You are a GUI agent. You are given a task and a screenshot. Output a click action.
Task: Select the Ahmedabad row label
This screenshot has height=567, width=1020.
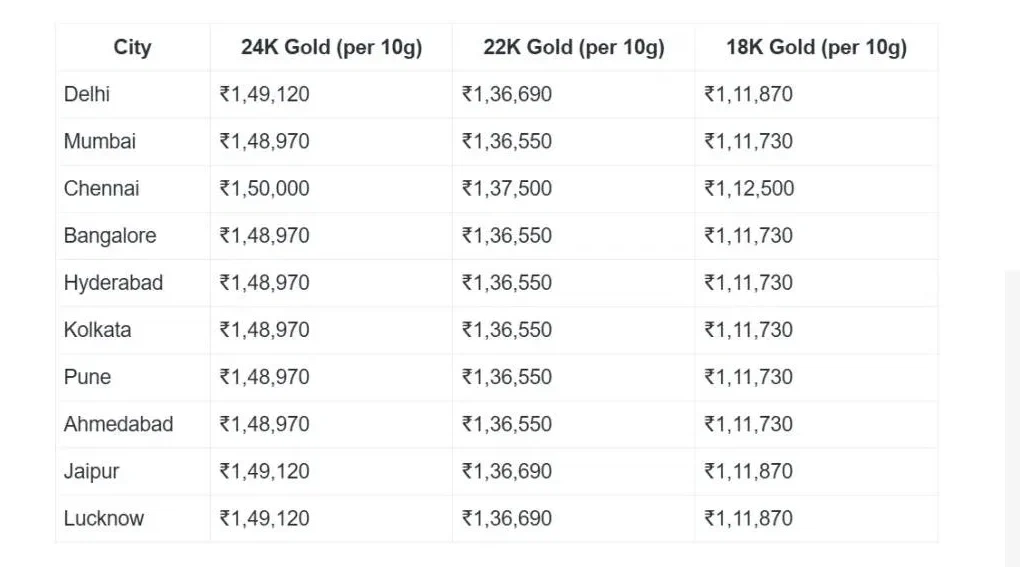pyautogui.click(x=118, y=424)
